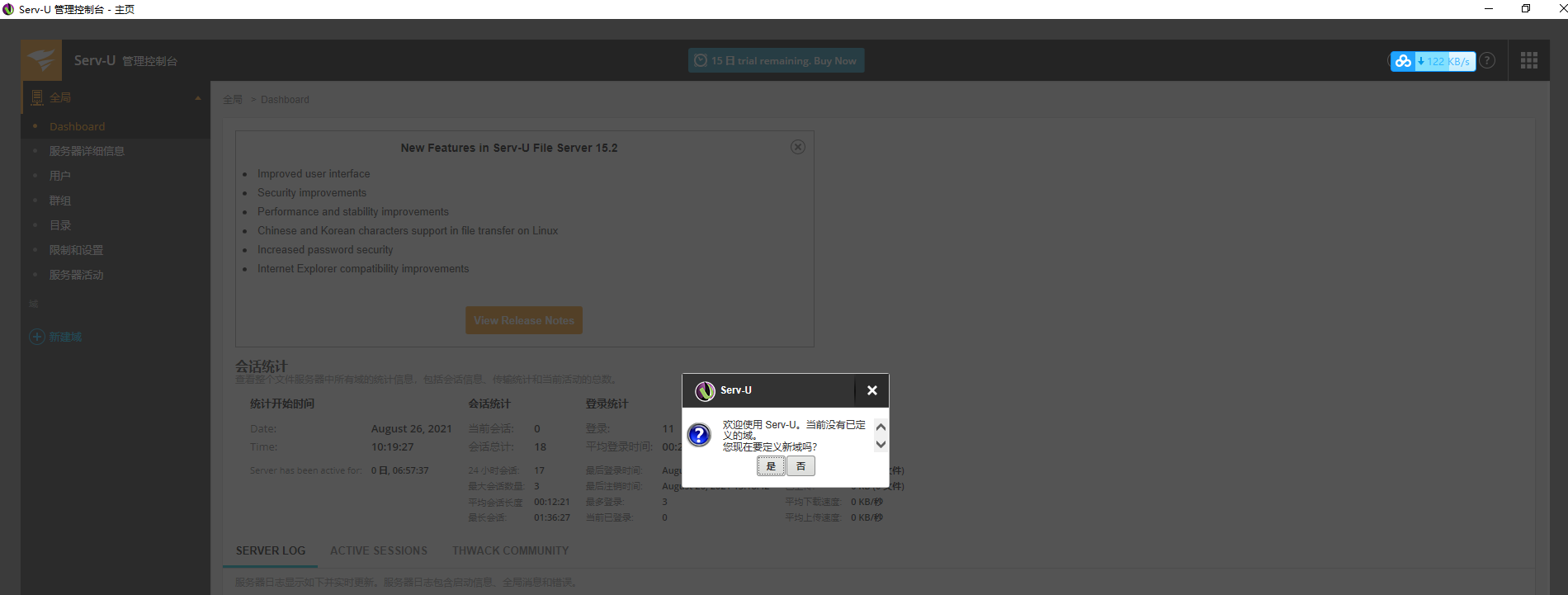
Task: Click the Serv-U orange logo icon
Action: tap(41, 60)
